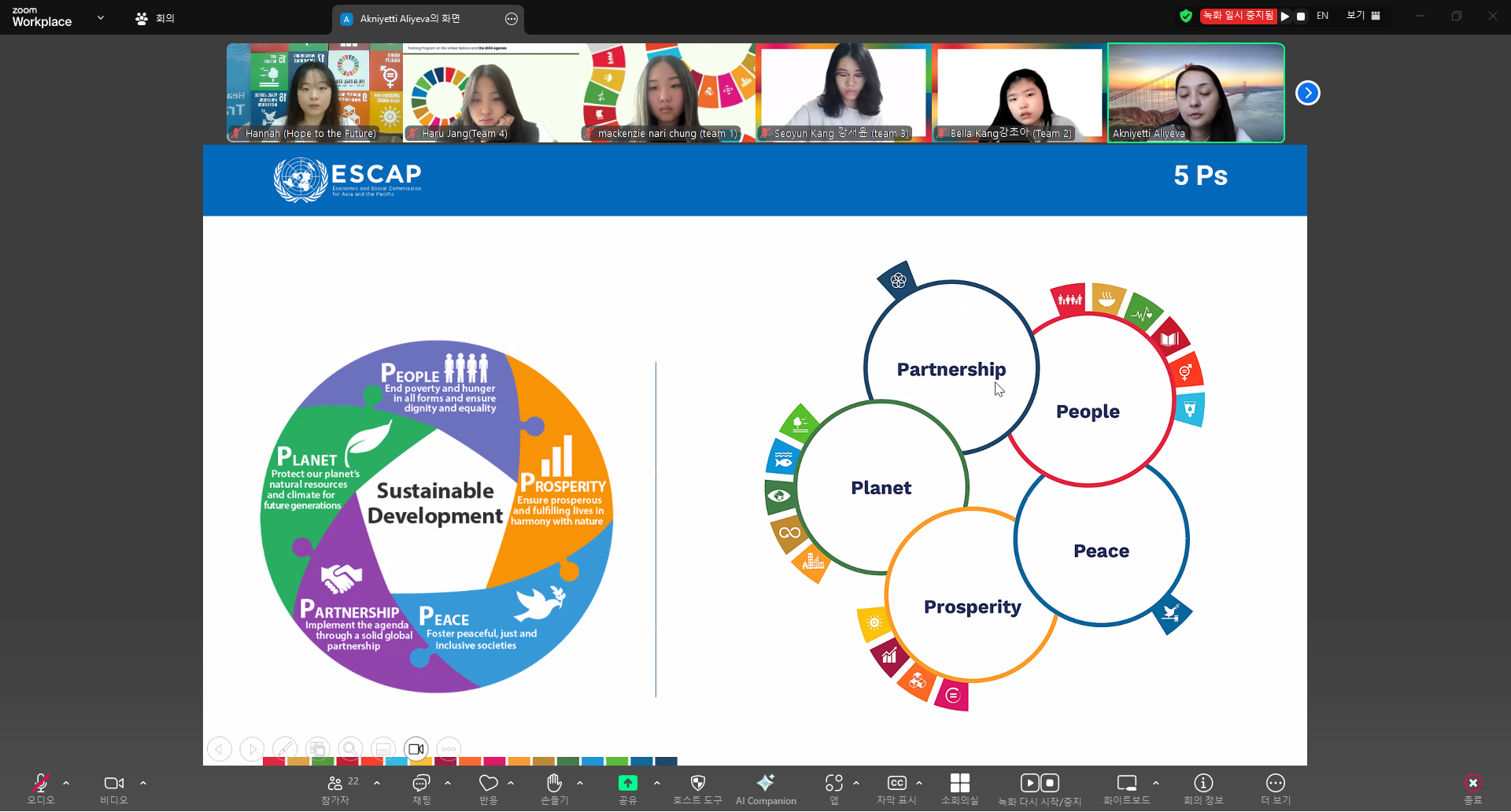Click the Prosperity circle label on slide

pos(973,607)
